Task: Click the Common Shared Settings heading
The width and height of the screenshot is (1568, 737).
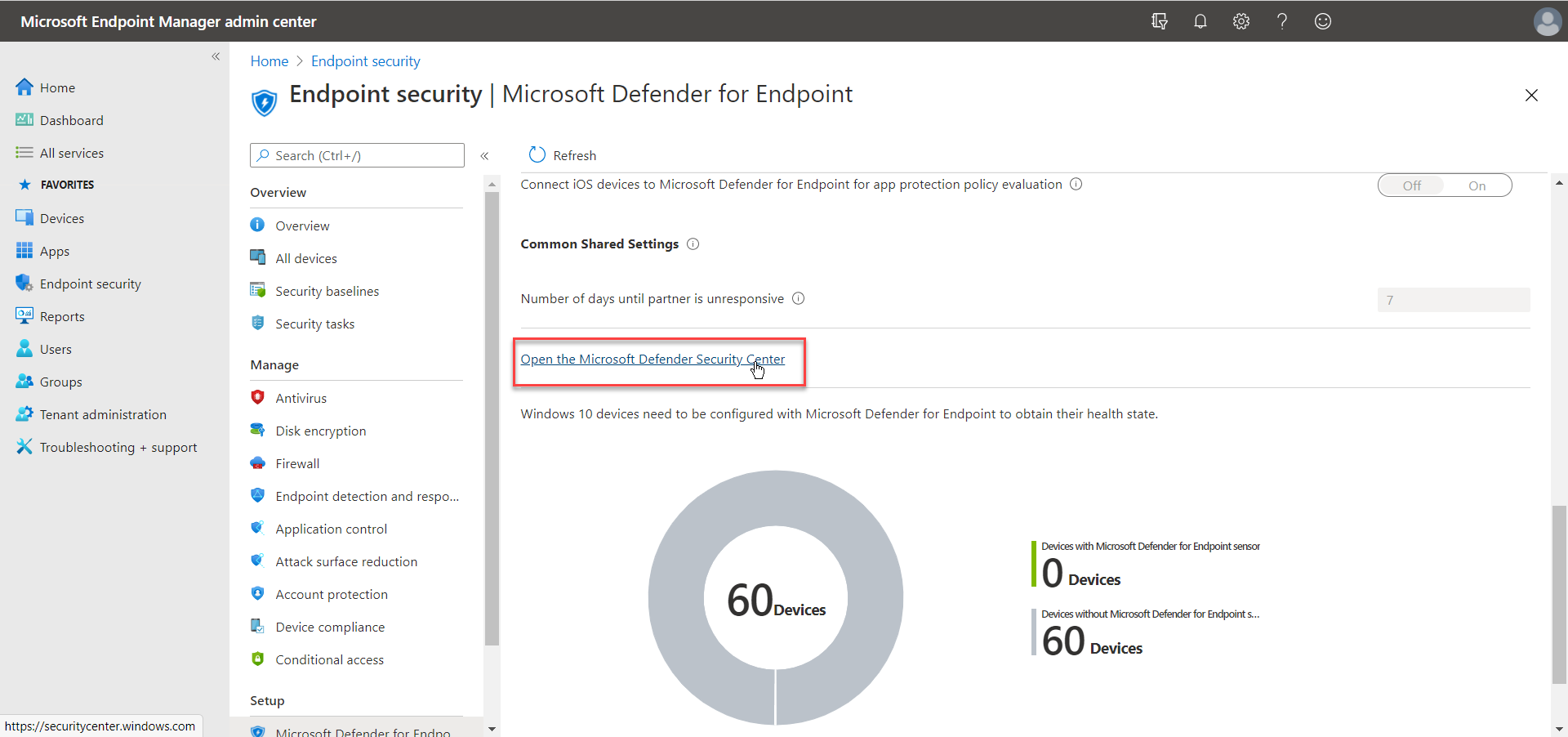Action: tap(599, 243)
